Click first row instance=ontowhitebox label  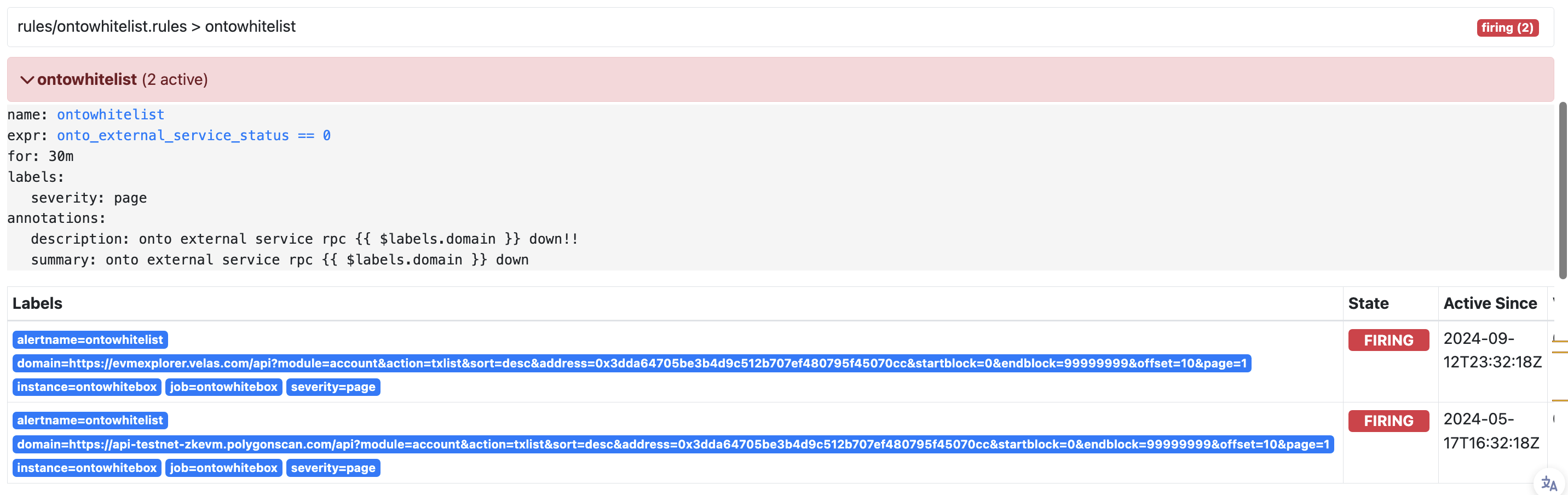tap(87, 387)
